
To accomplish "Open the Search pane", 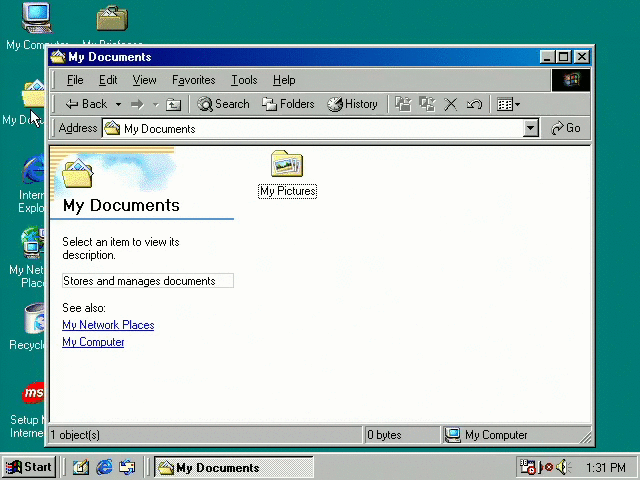I will pyautogui.click(x=223, y=104).
